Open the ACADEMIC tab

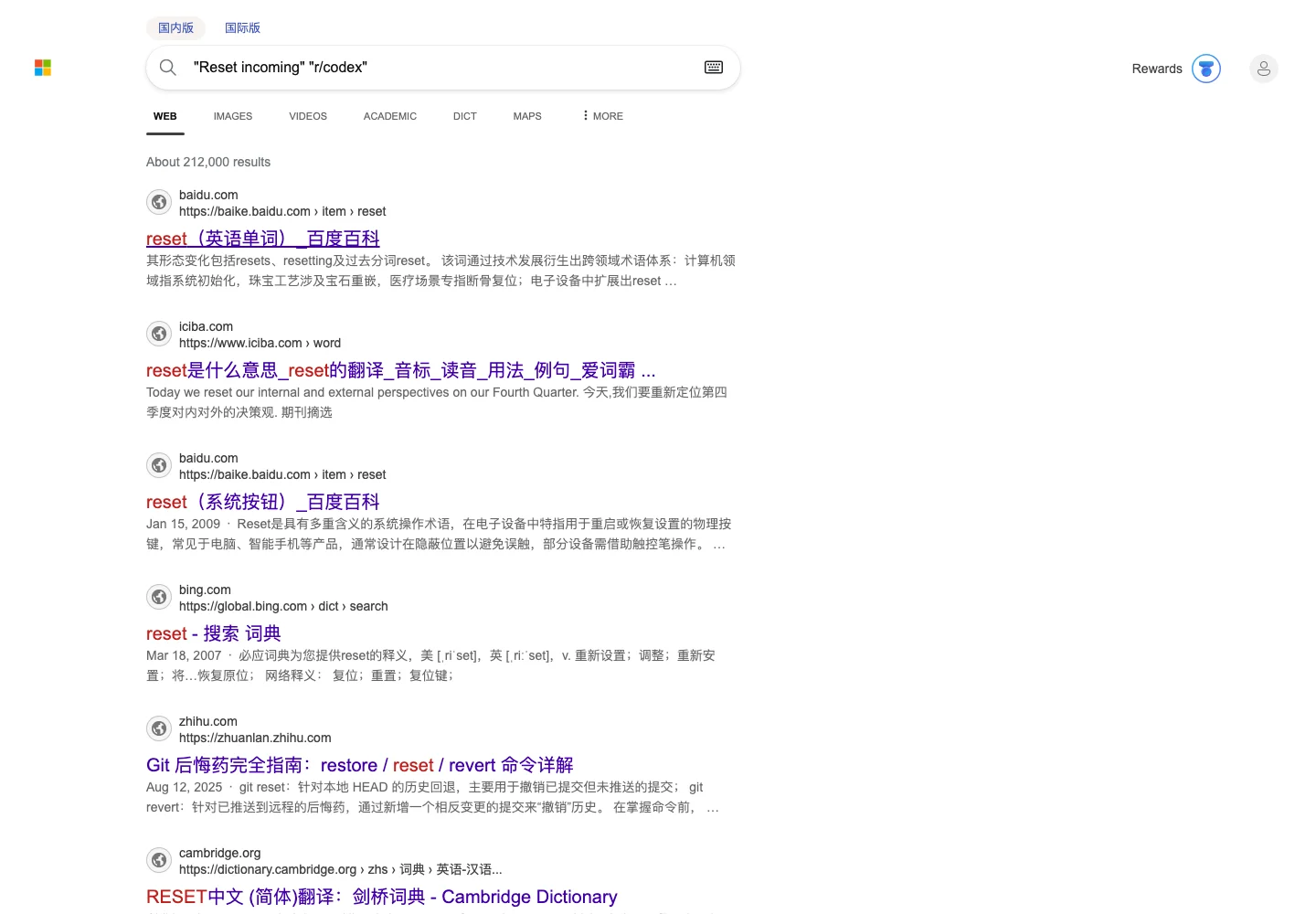(x=390, y=116)
